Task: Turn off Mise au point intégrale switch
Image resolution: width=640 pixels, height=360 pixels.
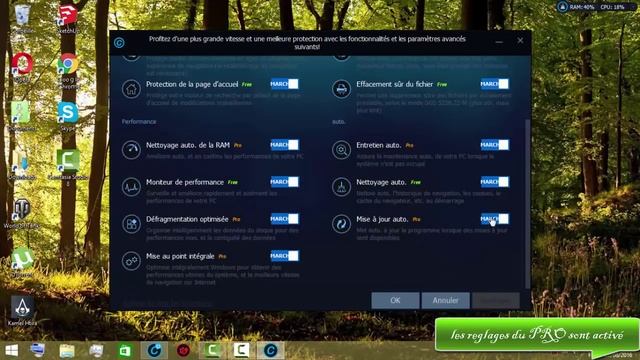Action: coord(284,256)
